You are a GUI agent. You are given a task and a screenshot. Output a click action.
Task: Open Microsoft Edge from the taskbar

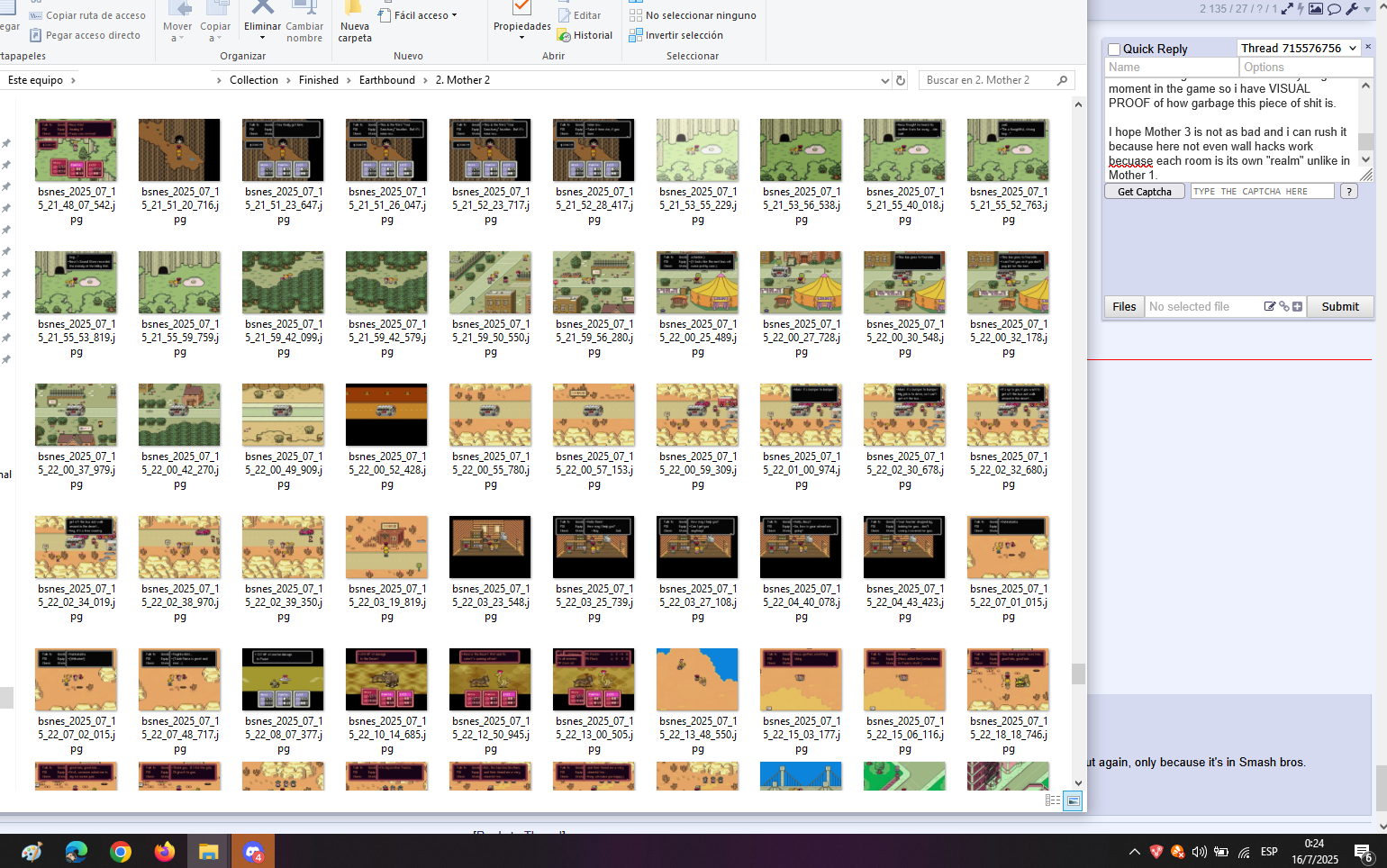(76, 851)
